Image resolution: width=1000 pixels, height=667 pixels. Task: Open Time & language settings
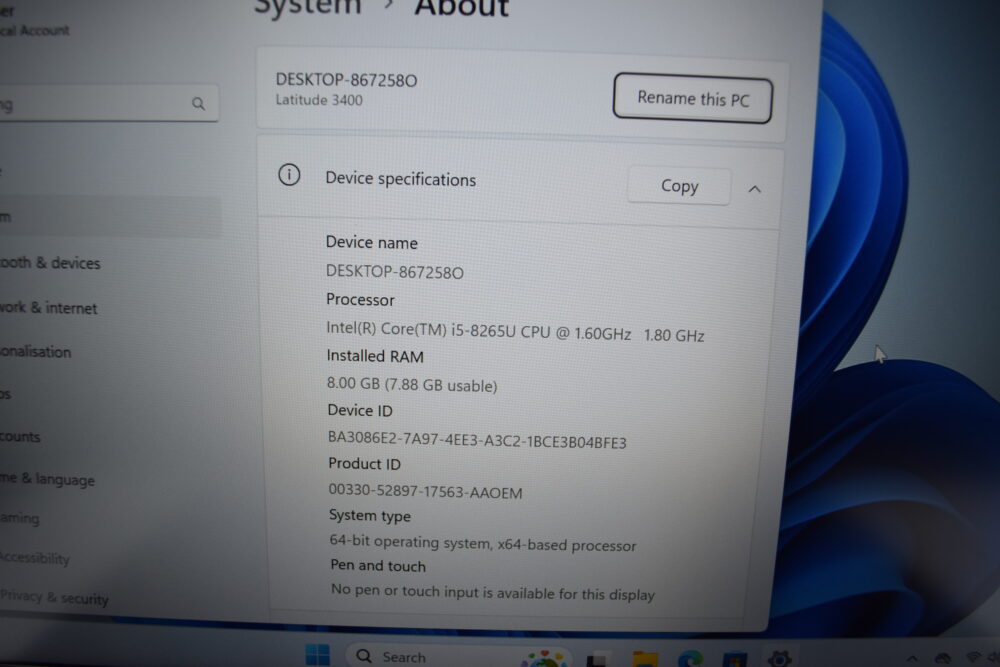(x=48, y=479)
